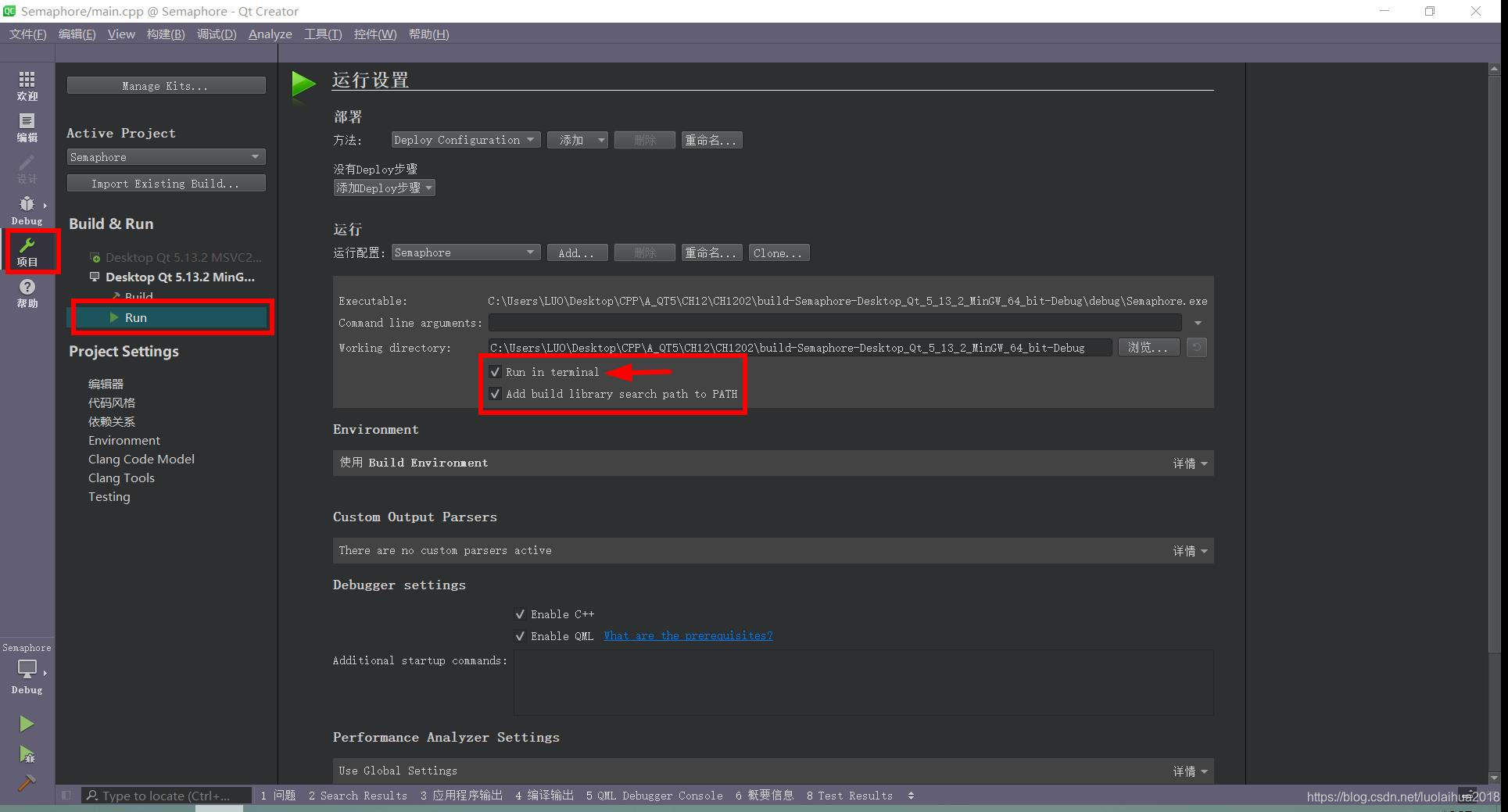Expand Performance Analyzer 详情 details
The height and width of the screenshot is (812, 1508).
(1190, 771)
